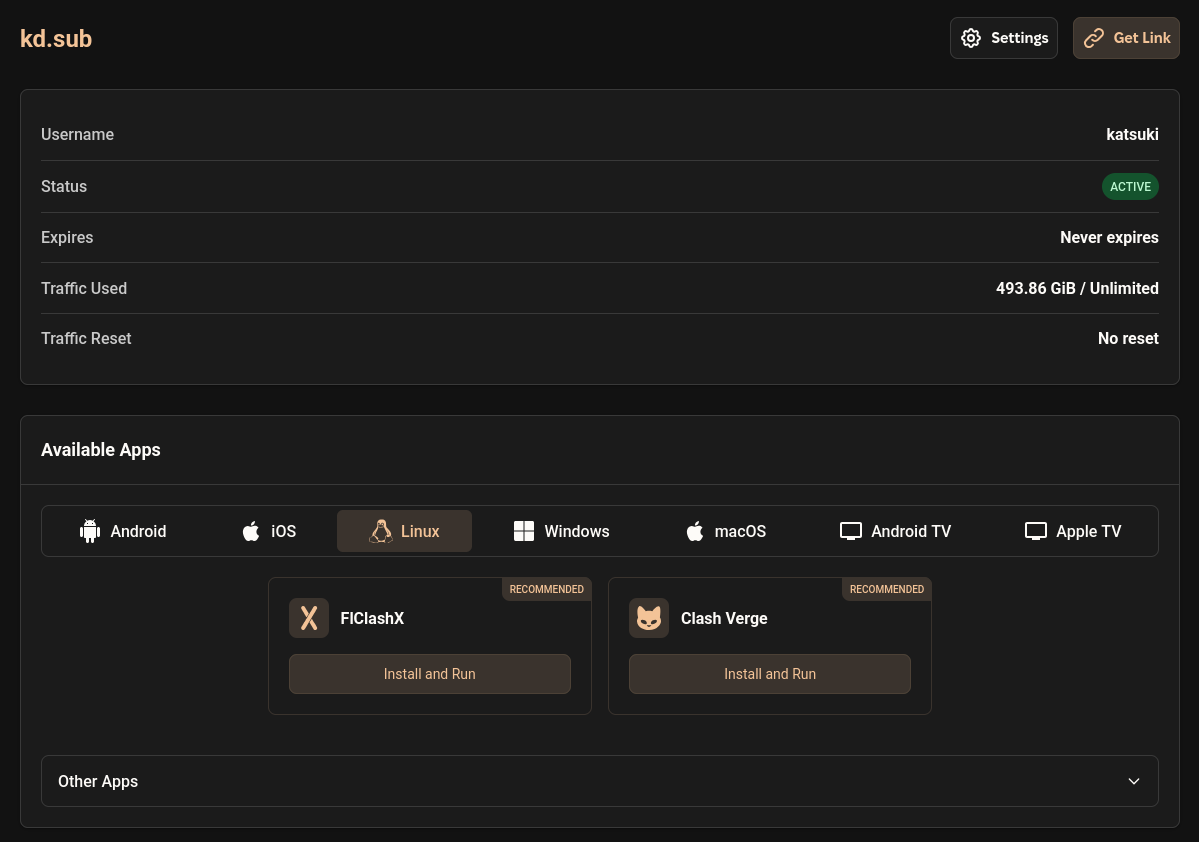The height and width of the screenshot is (842, 1199).
Task: Install and Run FlClashX
Action: [x=430, y=674]
